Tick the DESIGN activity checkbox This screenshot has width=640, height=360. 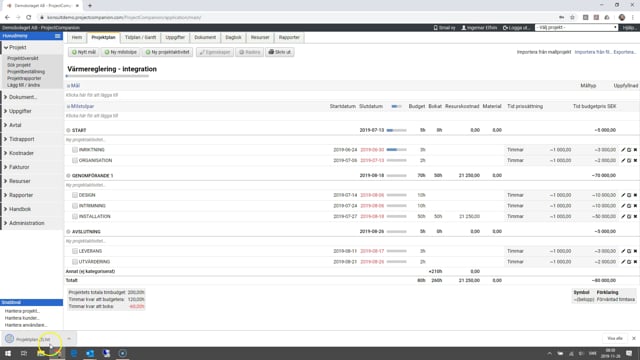(x=75, y=195)
